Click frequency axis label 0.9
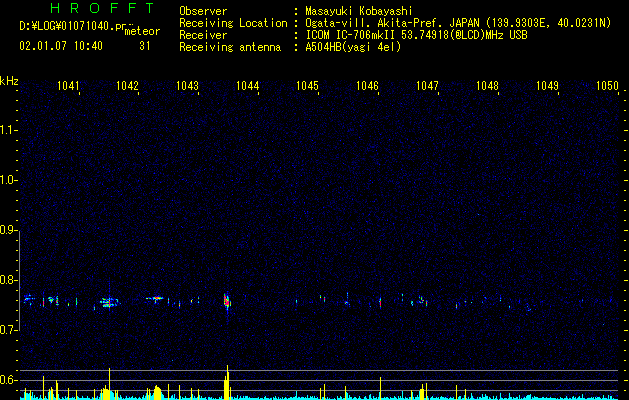The image size is (629, 400). [8, 230]
